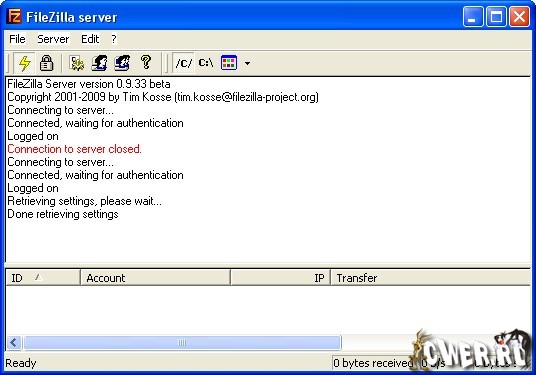This screenshot has width=536, height=375.
Task: Open the Groups dialog two-heads icon
Action: click(x=122, y=63)
